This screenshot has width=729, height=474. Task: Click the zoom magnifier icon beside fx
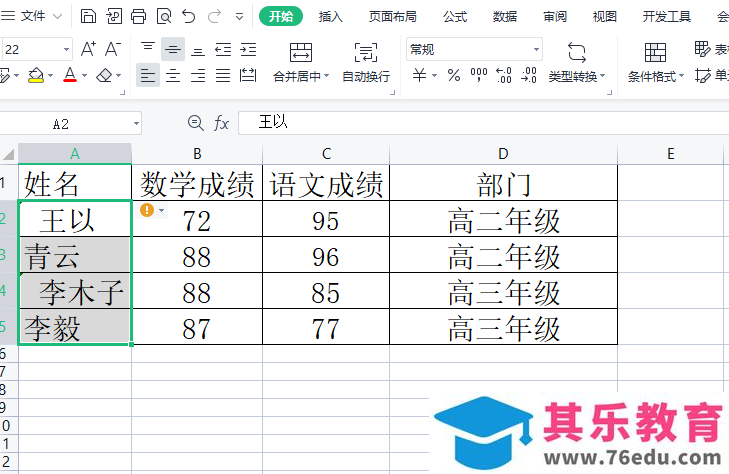(195, 123)
